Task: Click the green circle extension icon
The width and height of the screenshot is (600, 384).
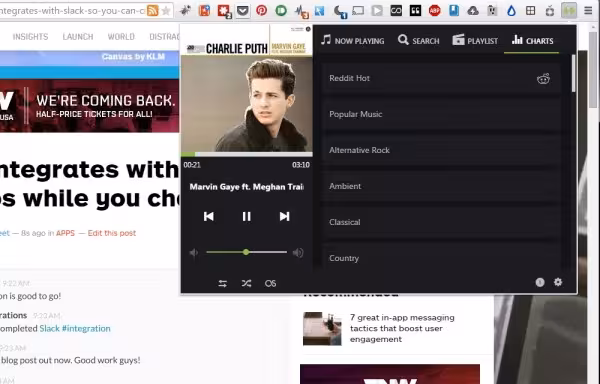Action: 281,10
